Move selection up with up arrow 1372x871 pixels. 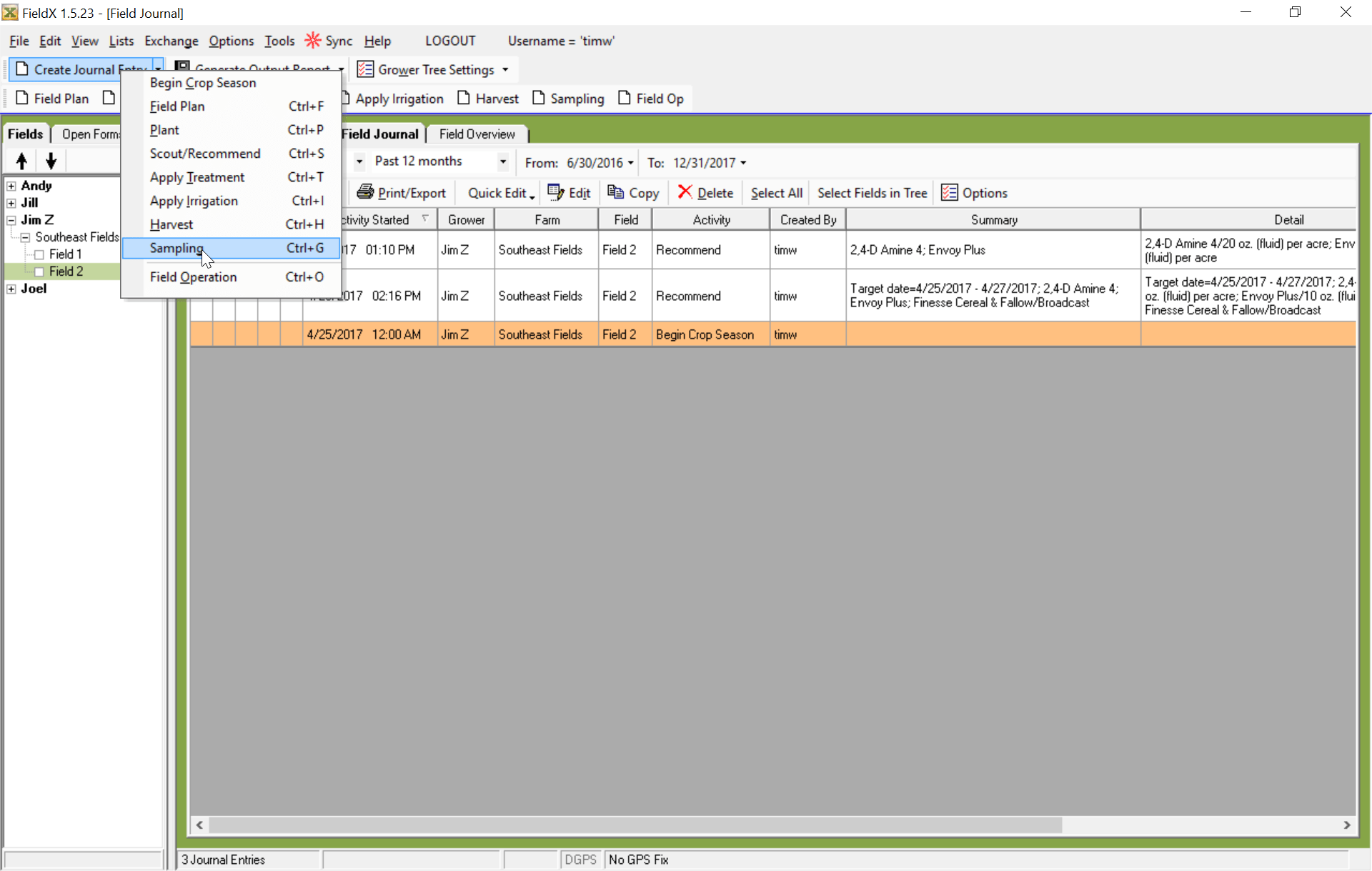(21, 161)
